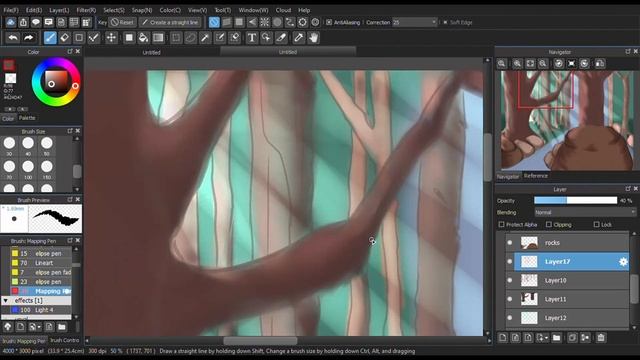This screenshot has height=360, width=640.
Task: Click the foreground color swatch
Action: (x=9, y=65)
